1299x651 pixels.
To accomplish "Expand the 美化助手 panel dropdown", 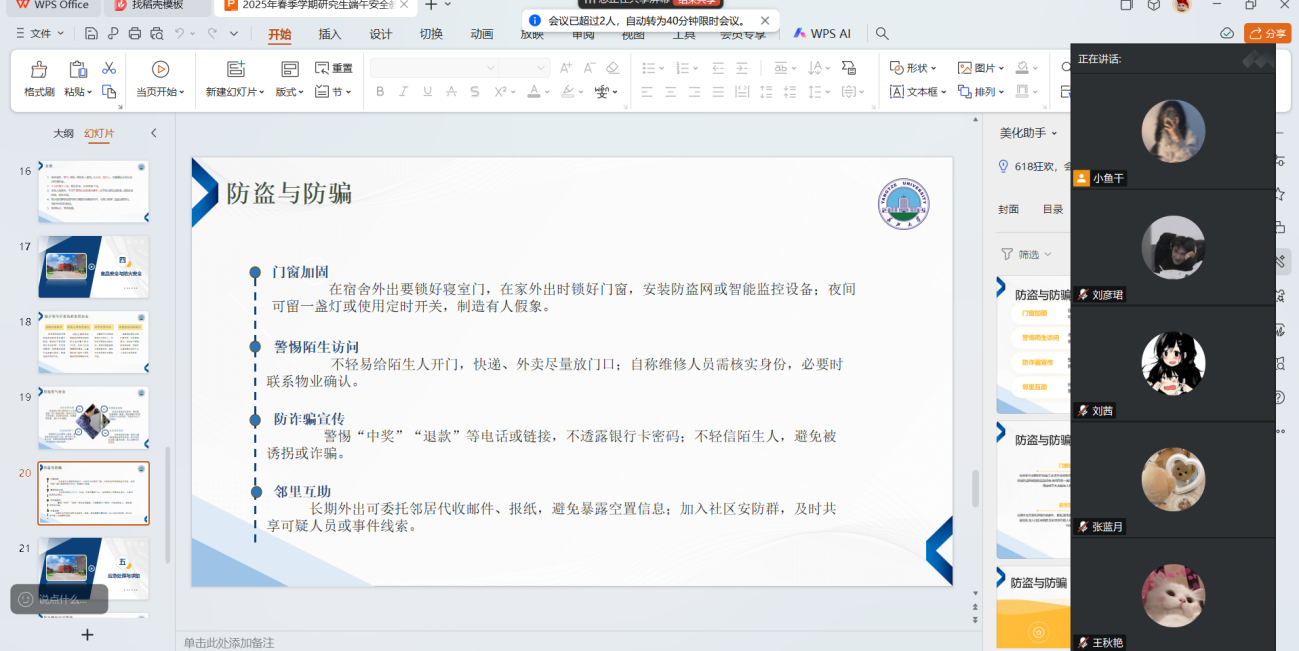I will [1055, 133].
